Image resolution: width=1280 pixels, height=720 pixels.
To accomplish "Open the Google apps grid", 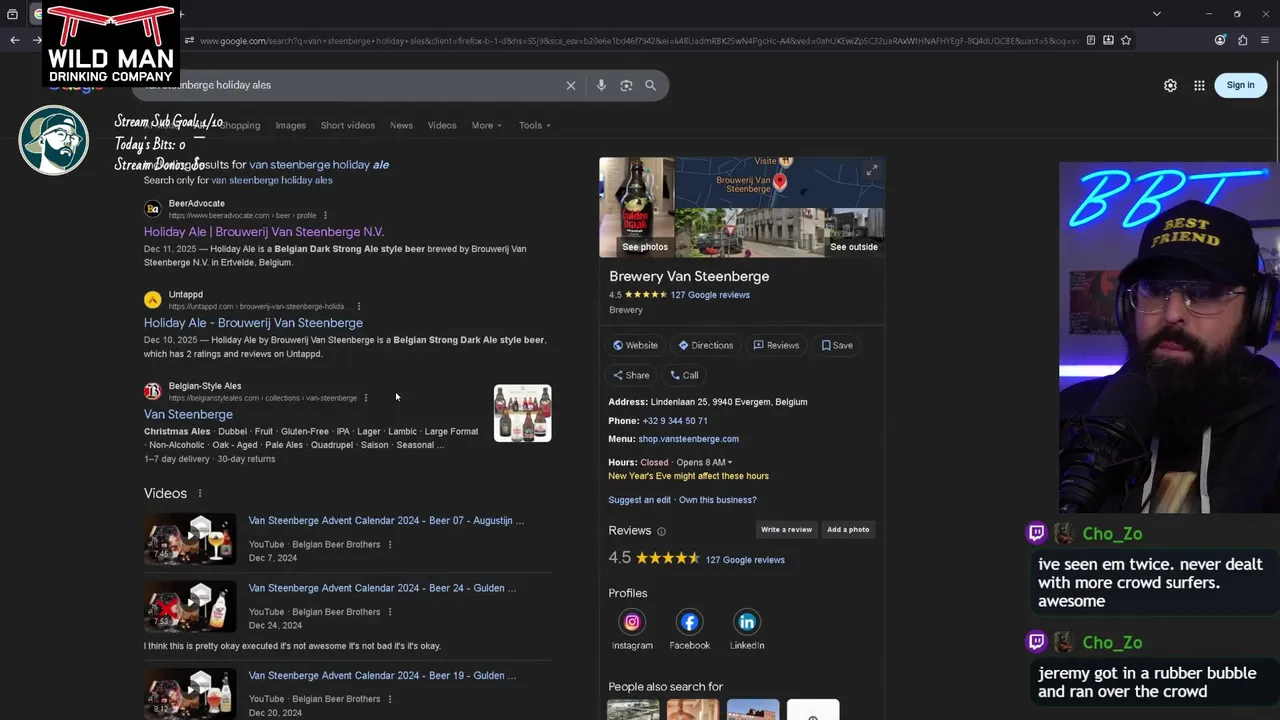I will click(x=1199, y=85).
